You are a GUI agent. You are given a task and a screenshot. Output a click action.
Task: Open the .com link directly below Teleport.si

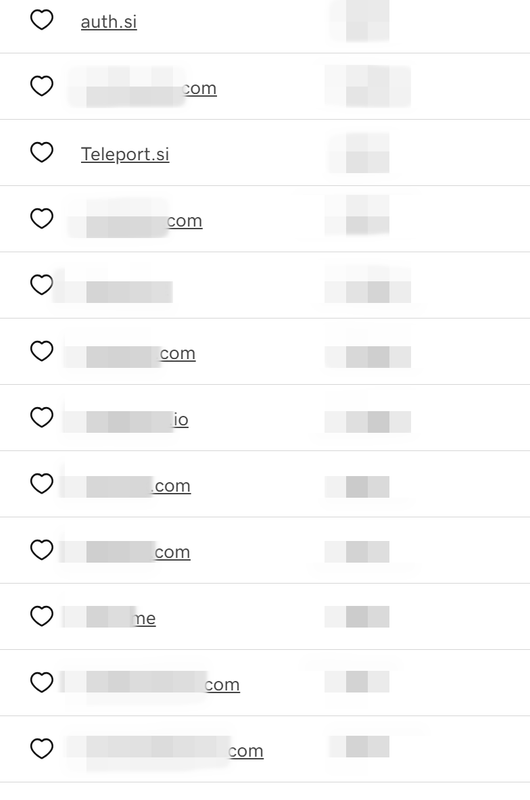(135, 220)
